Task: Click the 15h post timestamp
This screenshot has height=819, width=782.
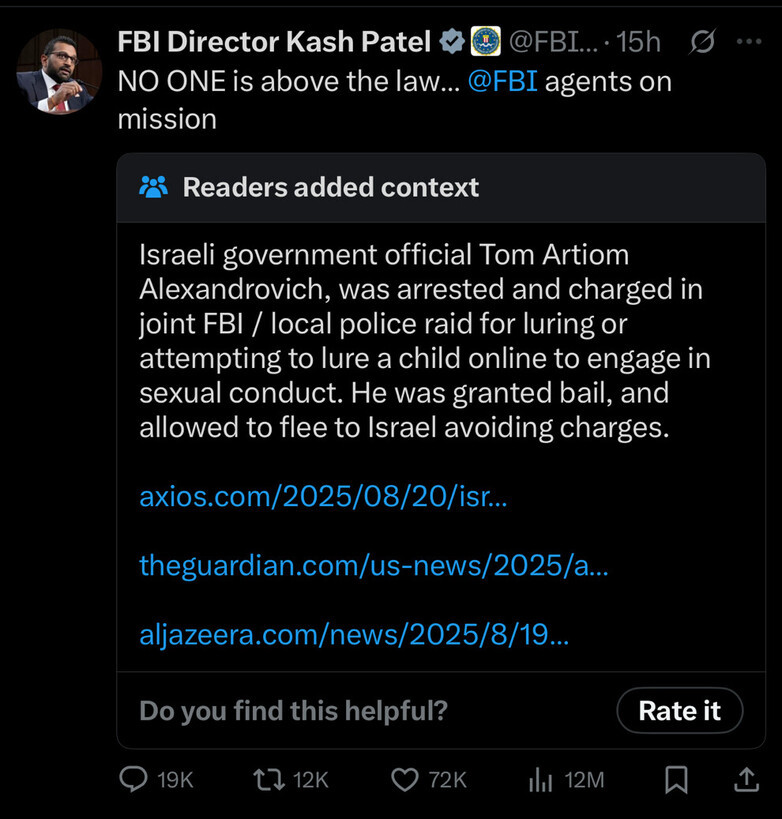Action: pos(639,42)
